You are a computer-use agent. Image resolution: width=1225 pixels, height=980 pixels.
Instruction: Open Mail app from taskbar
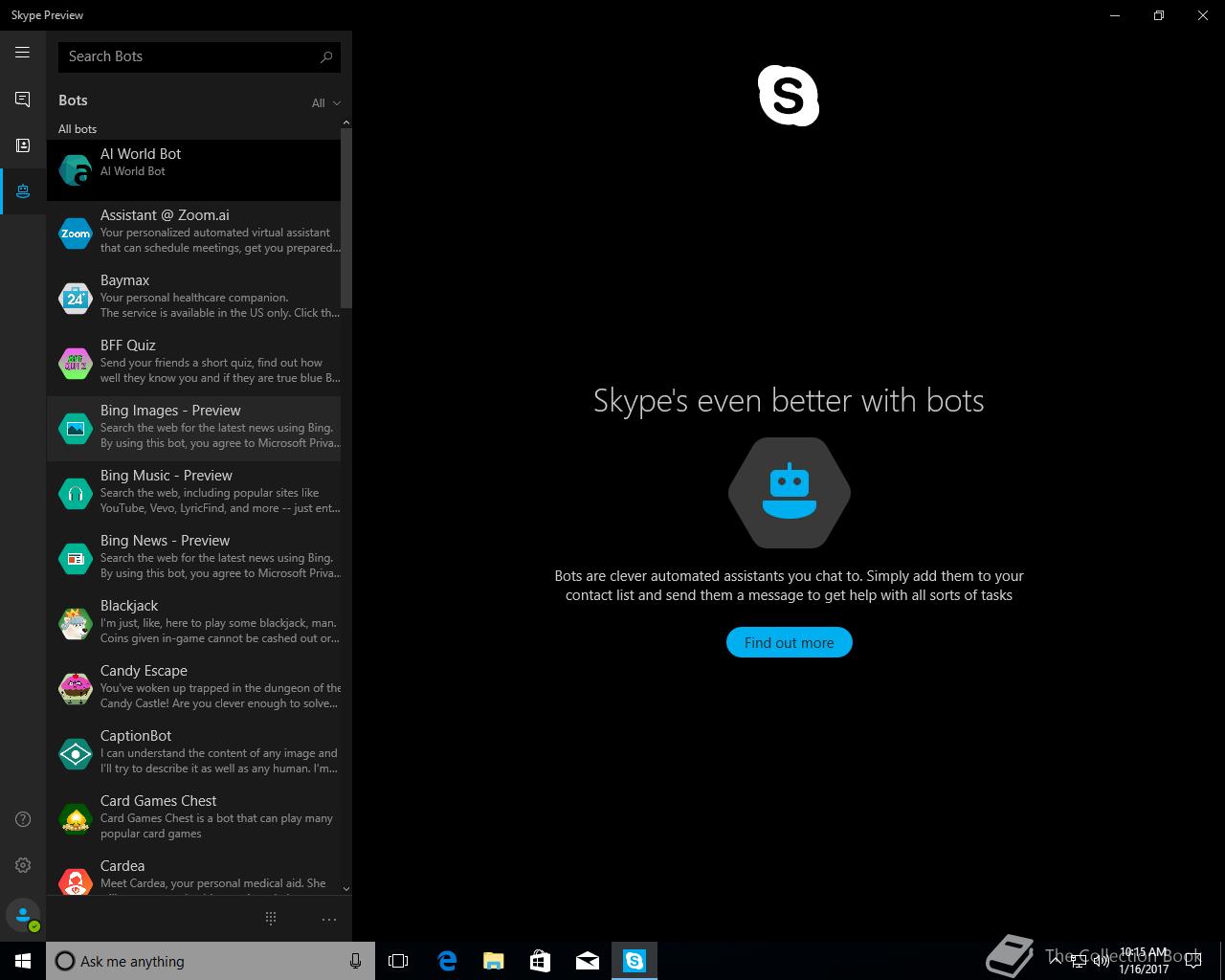[588, 961]
